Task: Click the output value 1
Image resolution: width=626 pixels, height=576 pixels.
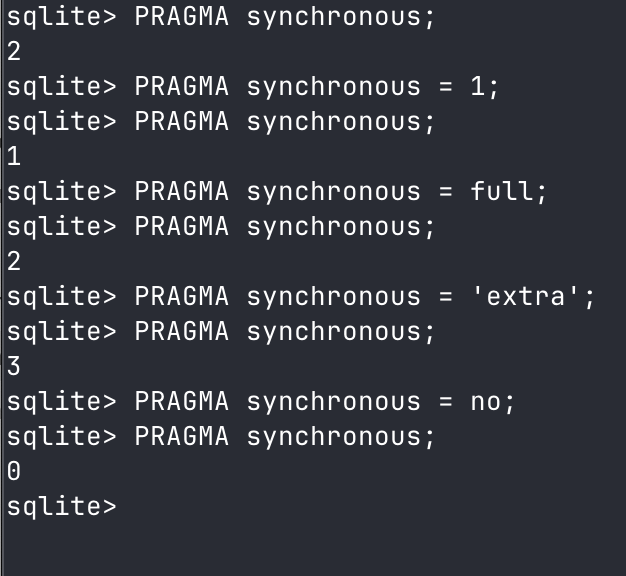Action: (x=13, y=156)
